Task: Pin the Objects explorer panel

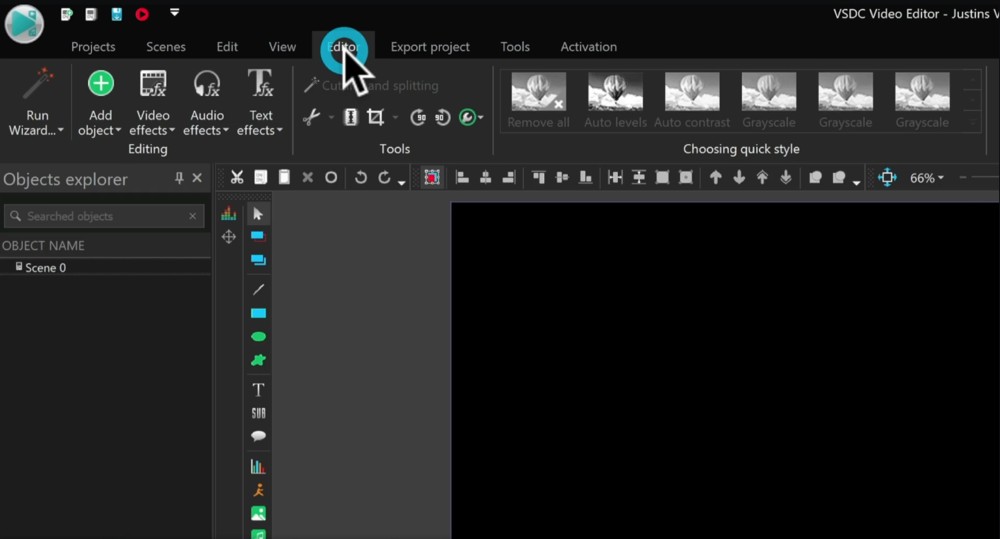Action: pyautogui.click(x=179, y=178)
